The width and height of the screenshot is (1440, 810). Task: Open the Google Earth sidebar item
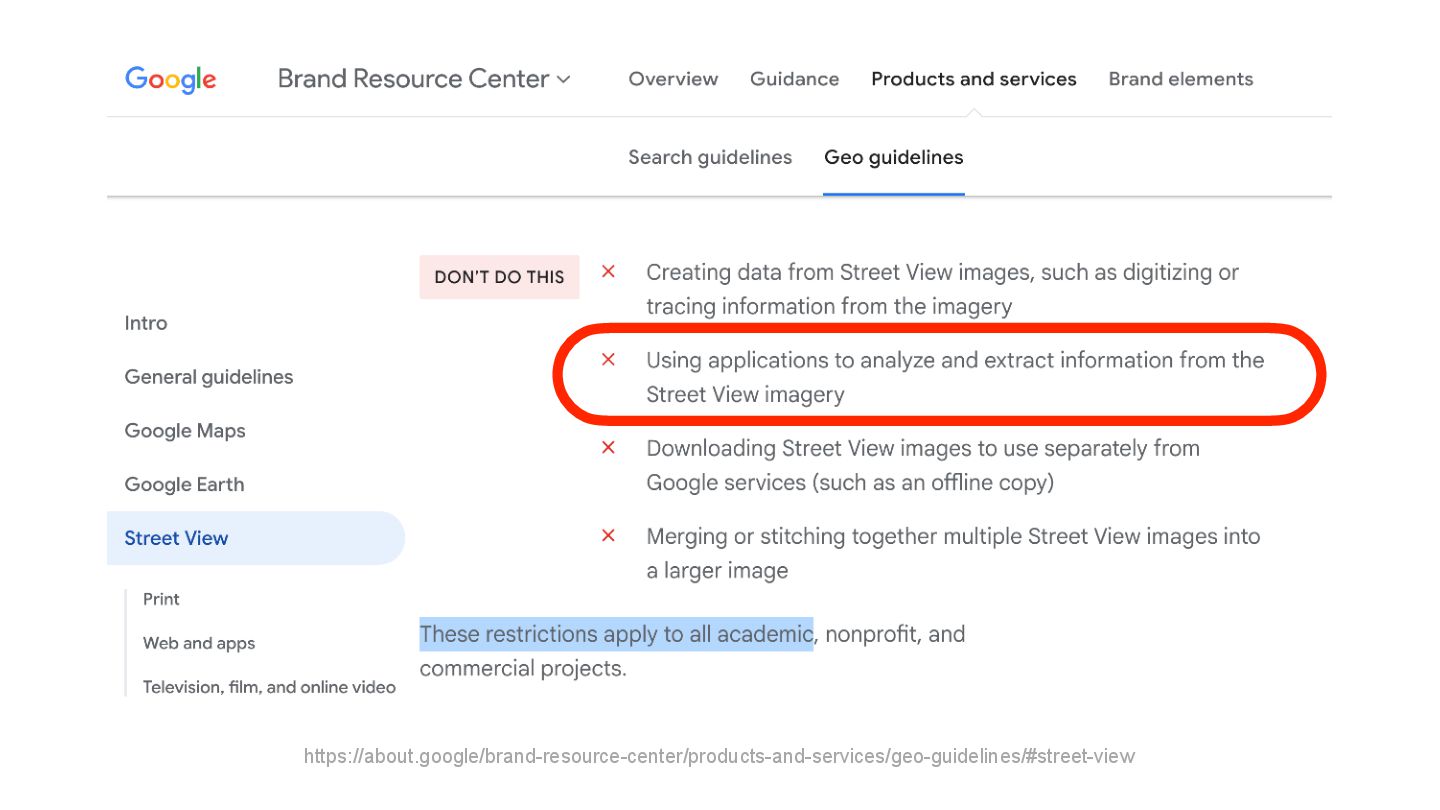point(184,484)
